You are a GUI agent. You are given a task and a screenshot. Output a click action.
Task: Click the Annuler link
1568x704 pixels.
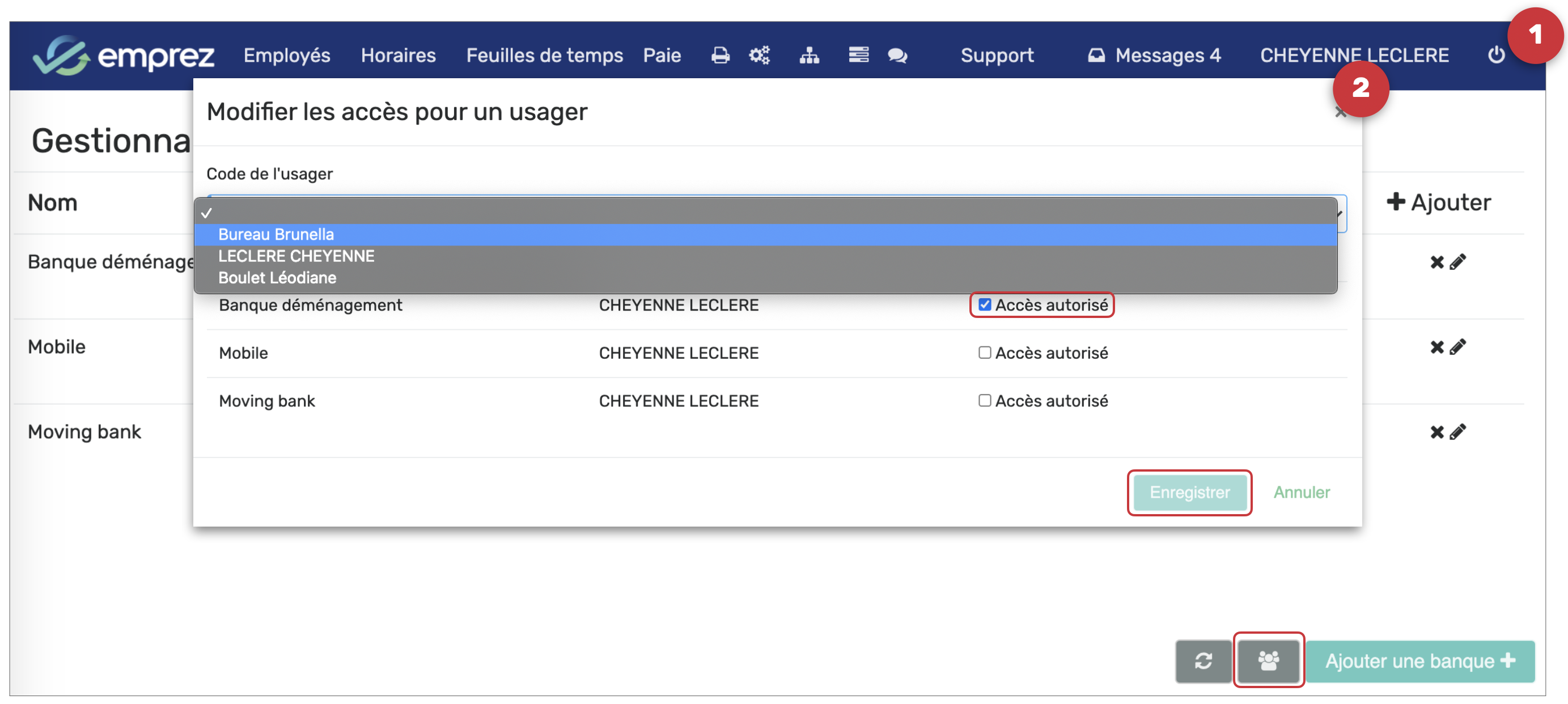coord(1302,492)
